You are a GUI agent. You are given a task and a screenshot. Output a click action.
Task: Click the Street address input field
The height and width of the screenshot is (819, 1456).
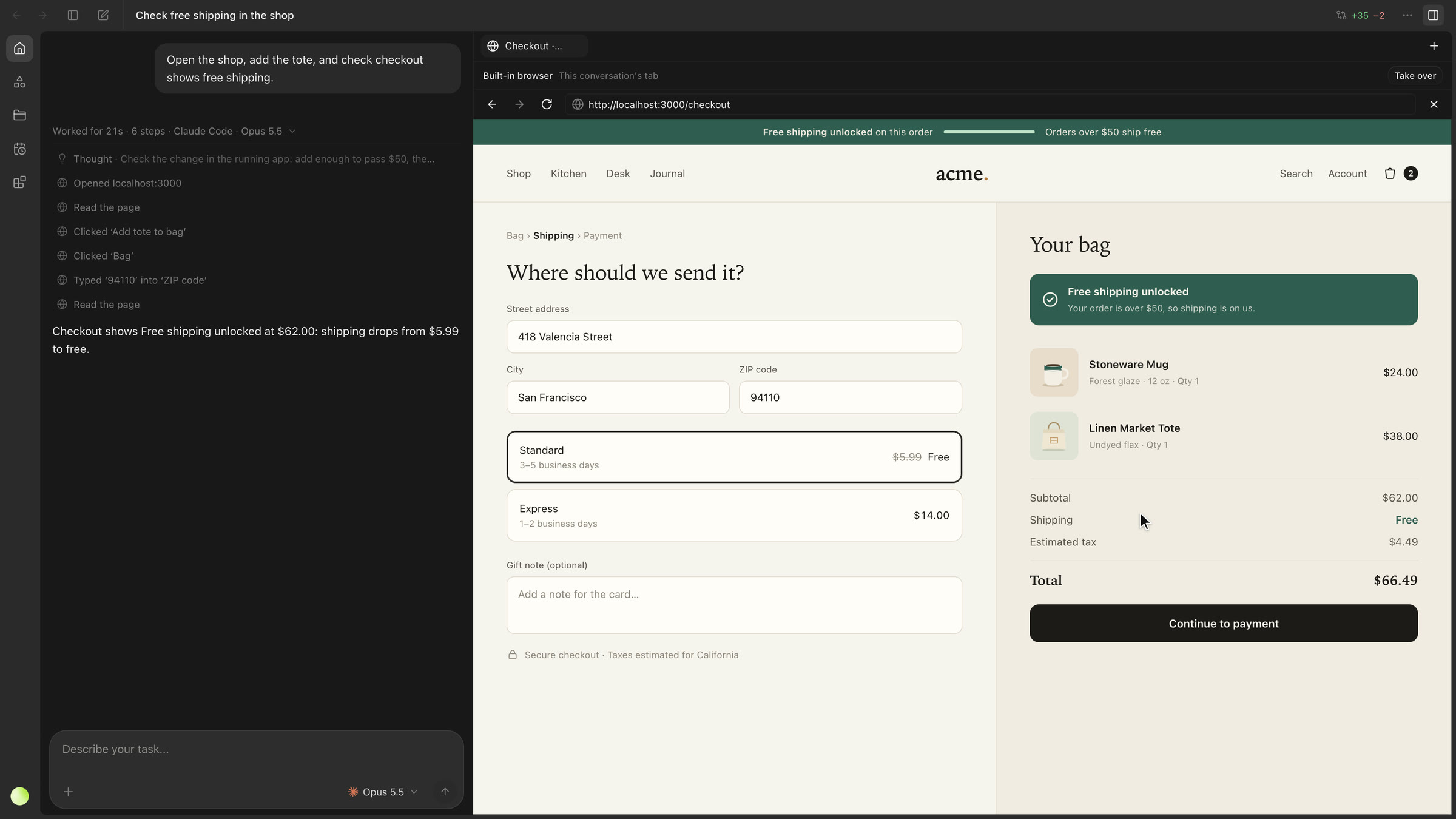tap(734, 337)
